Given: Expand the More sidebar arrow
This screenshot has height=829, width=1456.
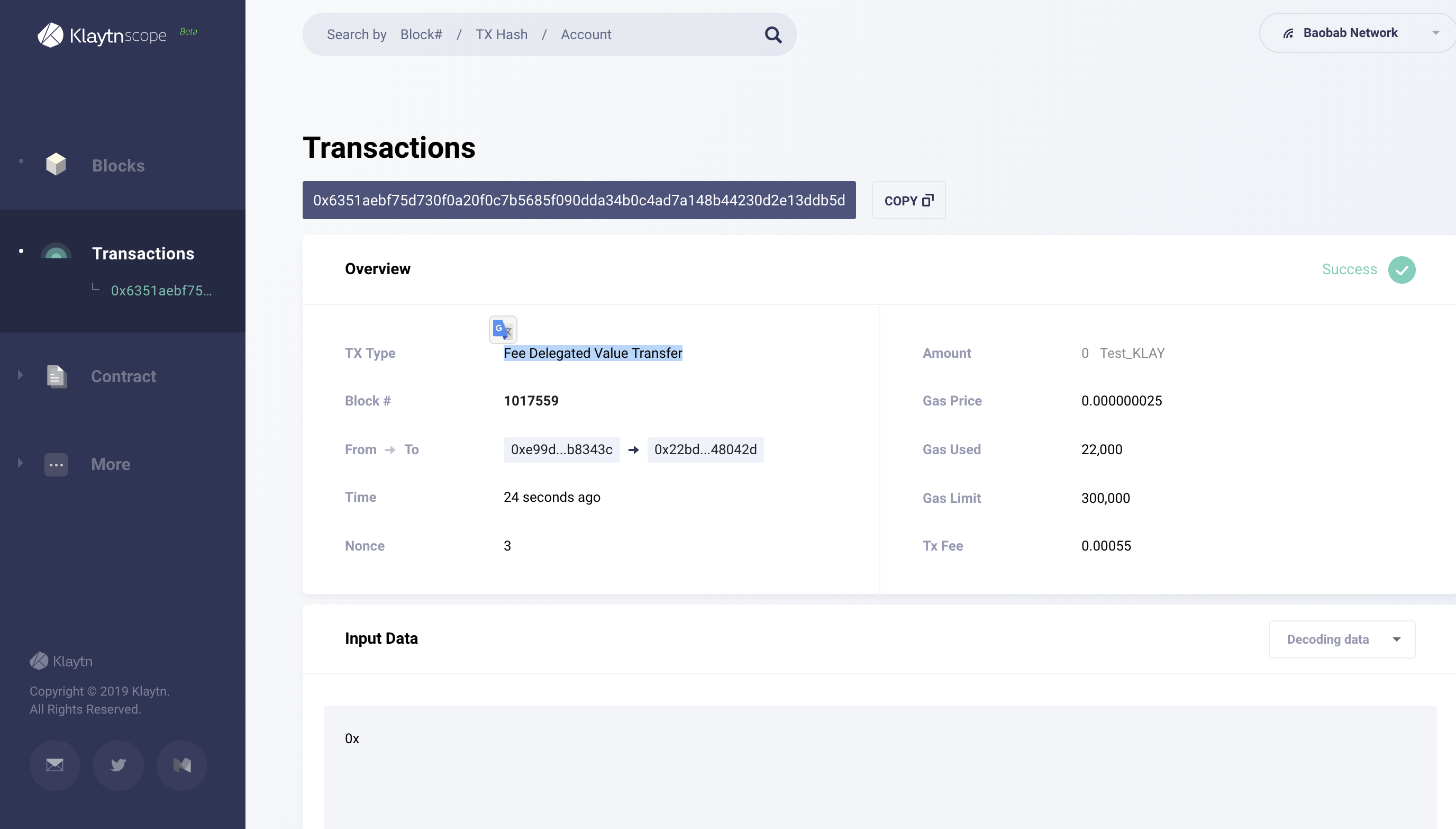Looking at the screenshot, I should click(21, 462).
